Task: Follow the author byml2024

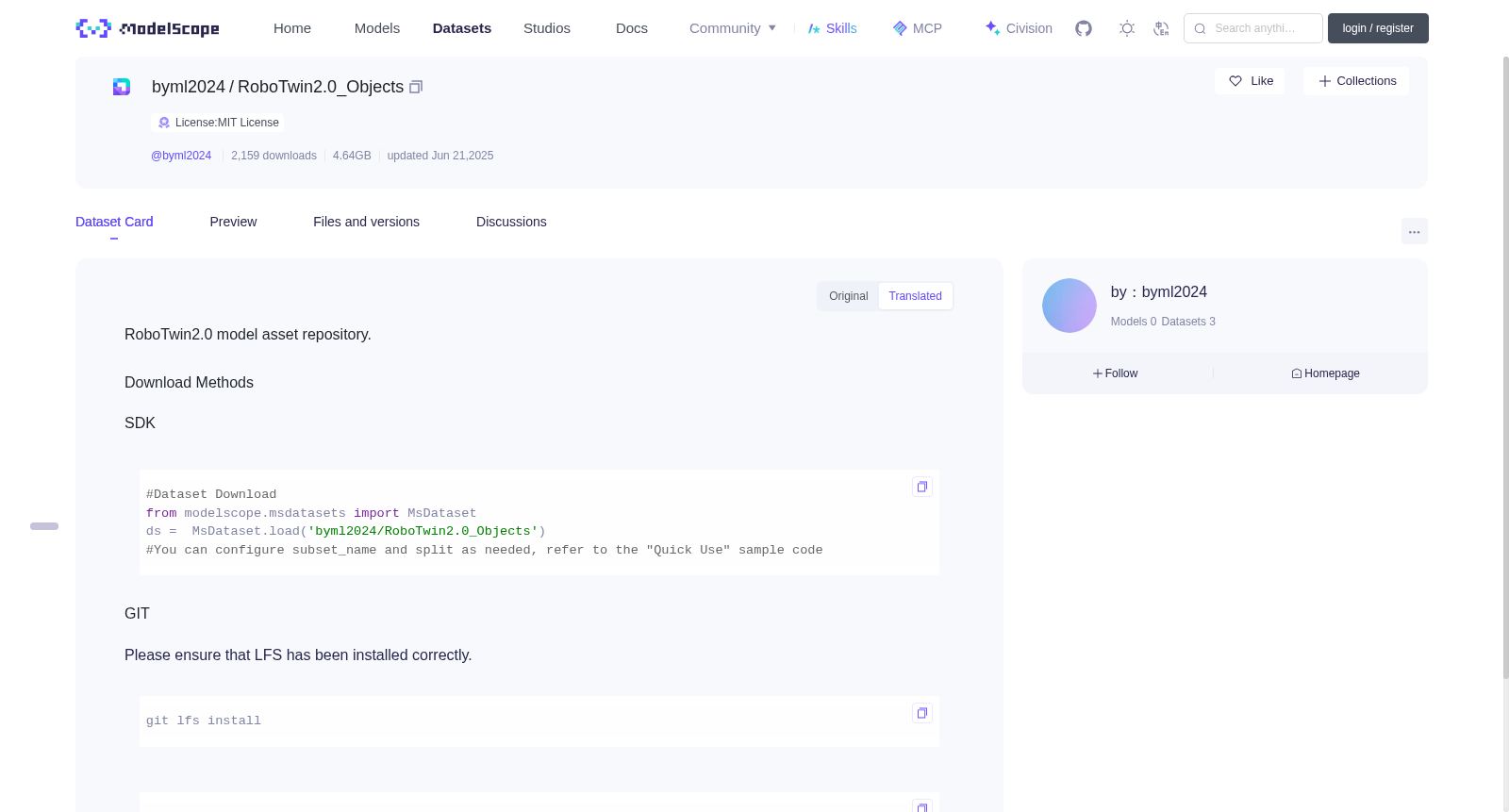Action: [1115, 373]
